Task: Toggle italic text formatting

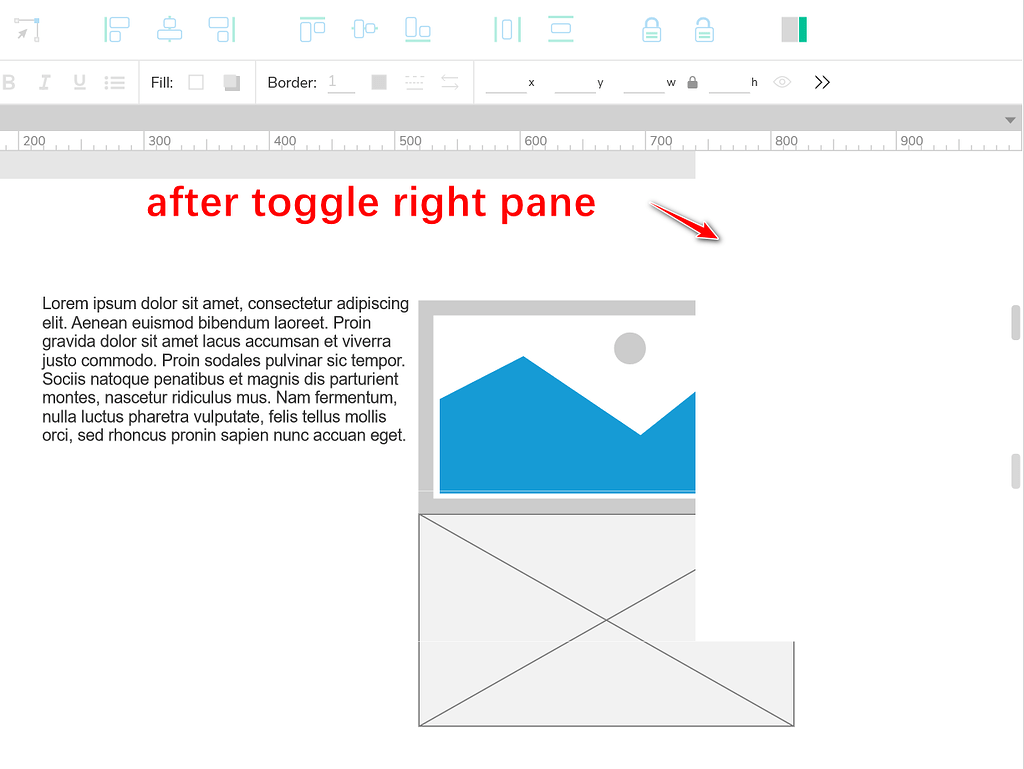Action: tap(44, 82)
